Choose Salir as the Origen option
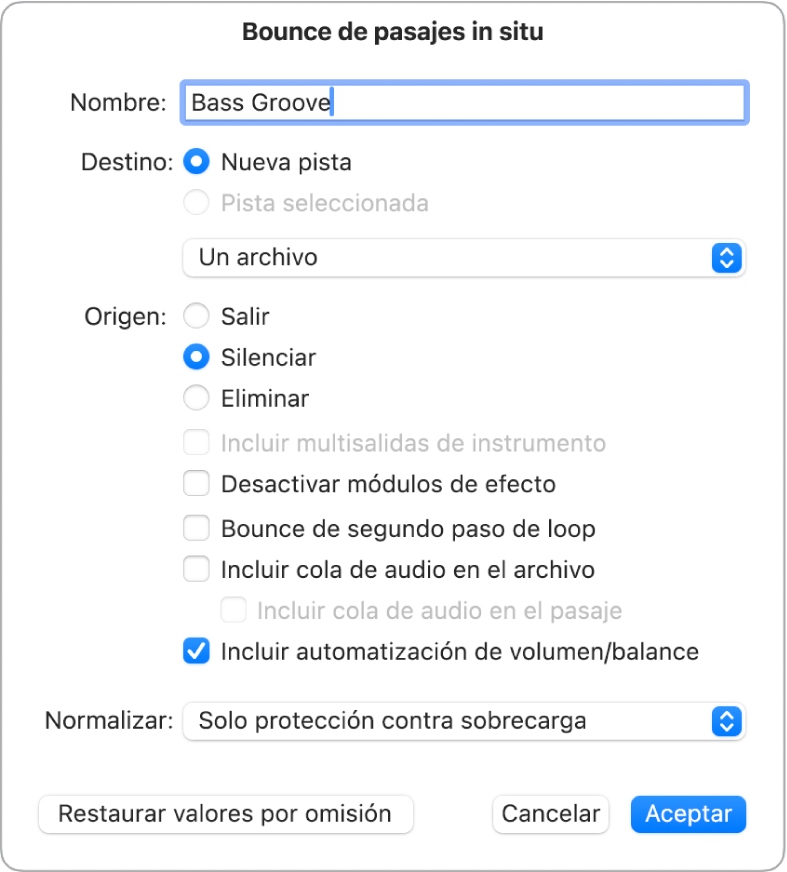Image resolution: width=787 pixels, height=872 pixels. coord(197,317)
